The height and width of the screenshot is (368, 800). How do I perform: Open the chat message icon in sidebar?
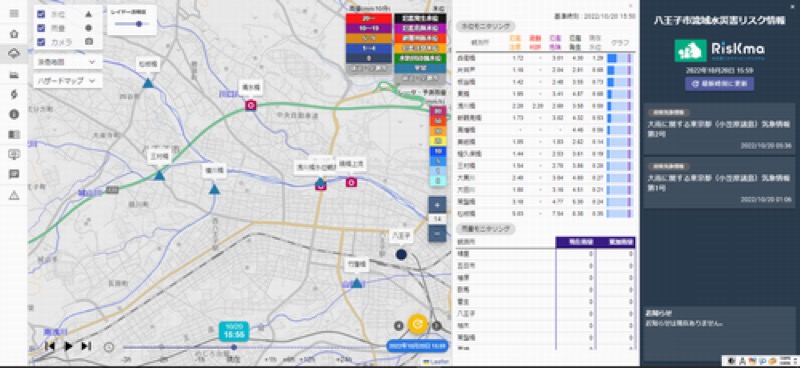tap(14, 175)
